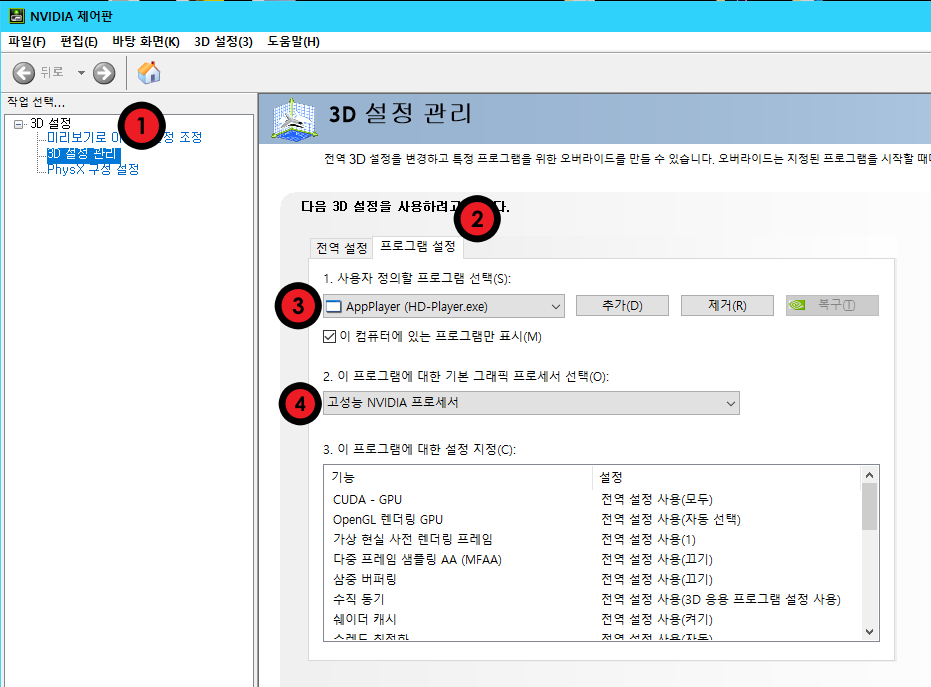
Task: Click the forward arrow navigation icon
Action: [104, 73]
